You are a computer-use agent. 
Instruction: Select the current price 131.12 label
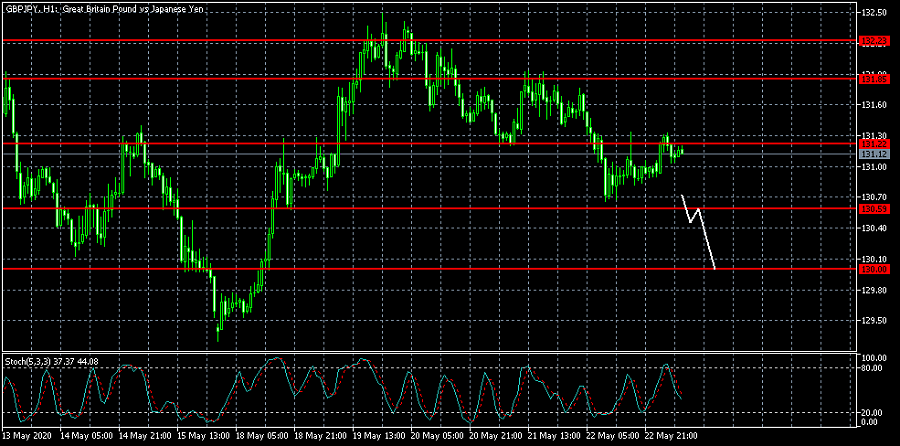(x=874, y=154)
